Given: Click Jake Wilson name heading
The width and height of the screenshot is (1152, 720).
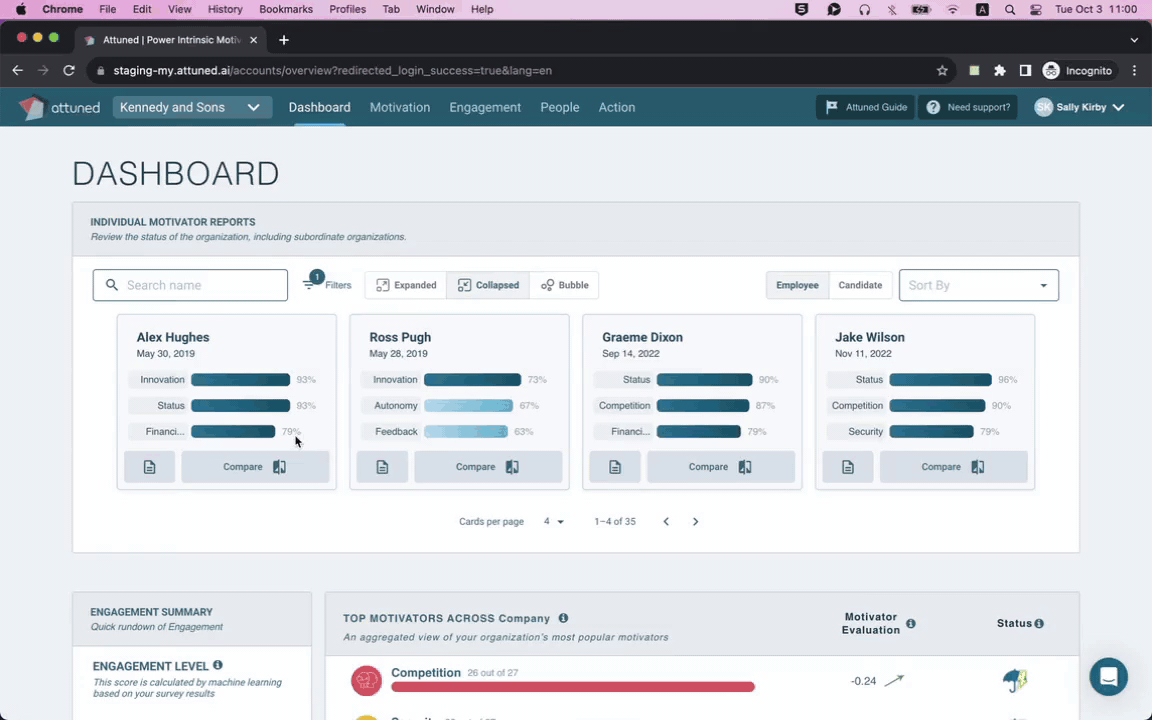Looking at the screenshot, I should [x=869, y=337].
